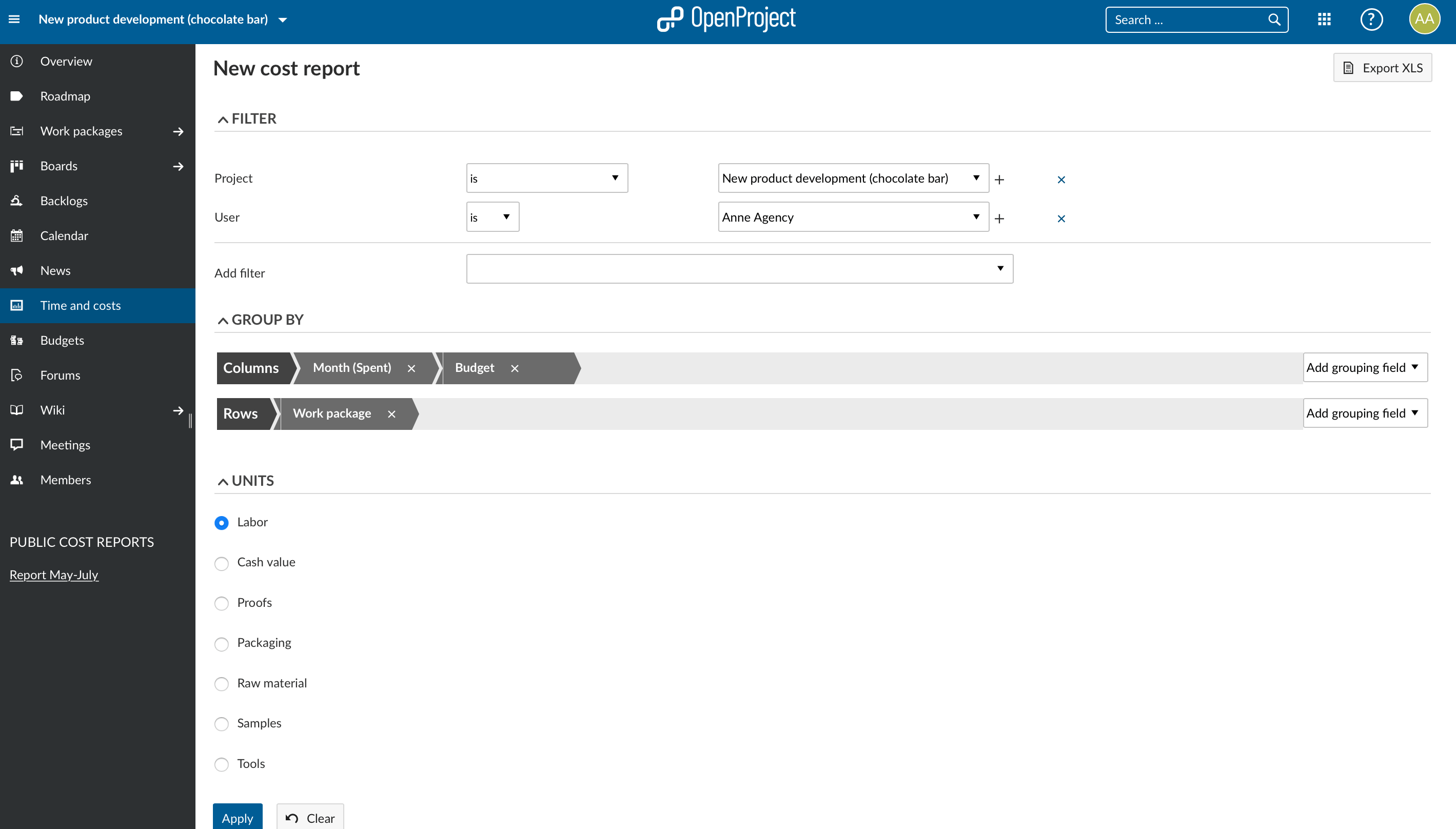Choose the Tools unit option
1456x829 pixels.
222,764
